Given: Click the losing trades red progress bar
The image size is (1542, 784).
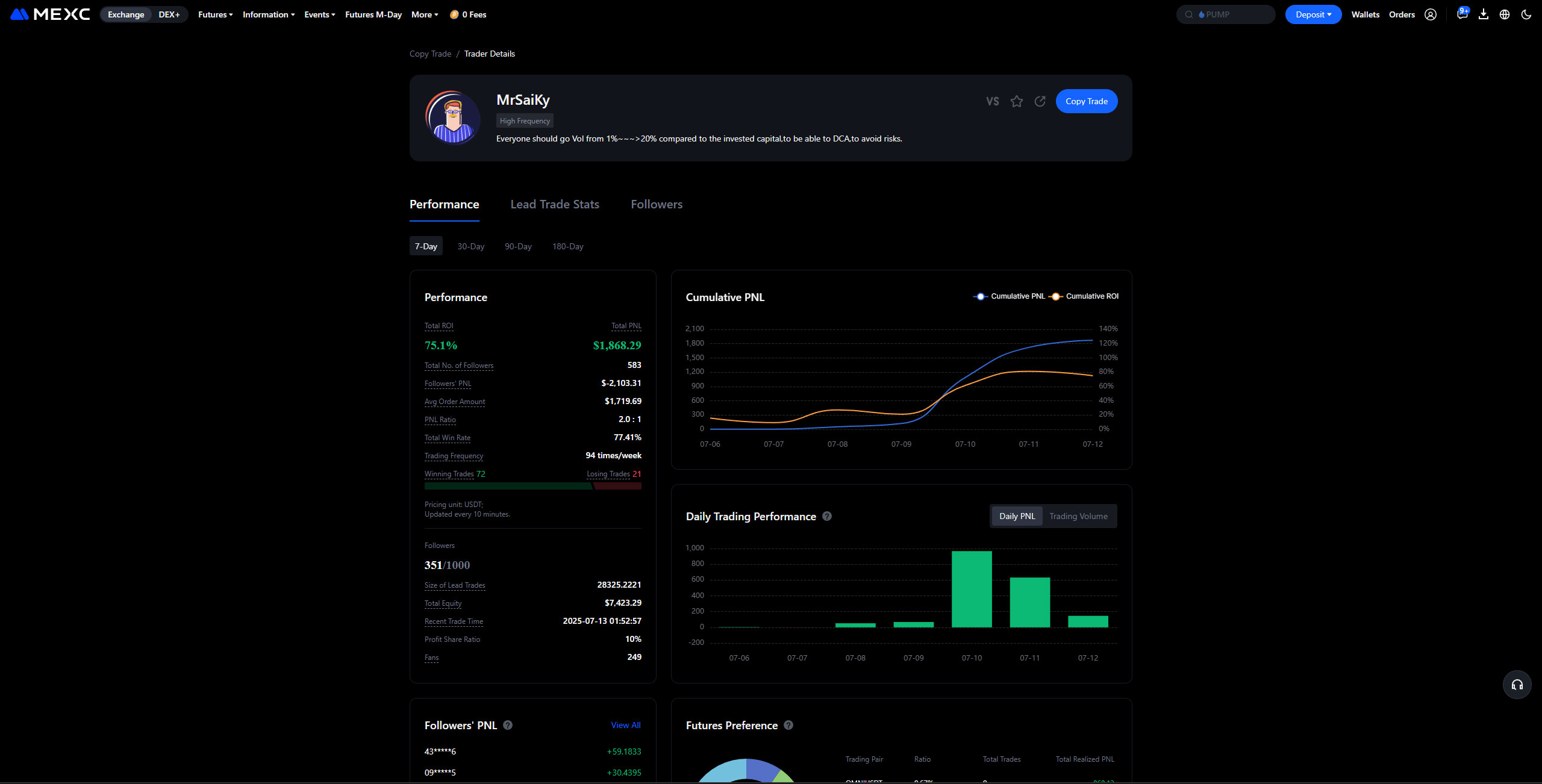Looking at the screenshot, I should [x=618, y=486].
